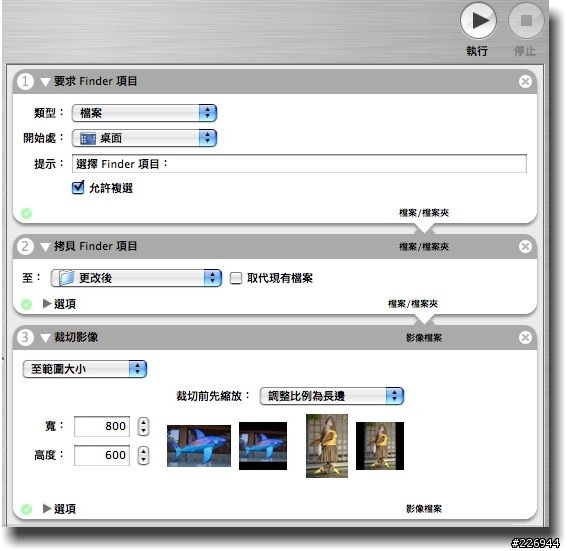Screen dimensions: 567x551
Task: Open the 開始處 popup showing 桌面
Action: [x=144, y=138]
